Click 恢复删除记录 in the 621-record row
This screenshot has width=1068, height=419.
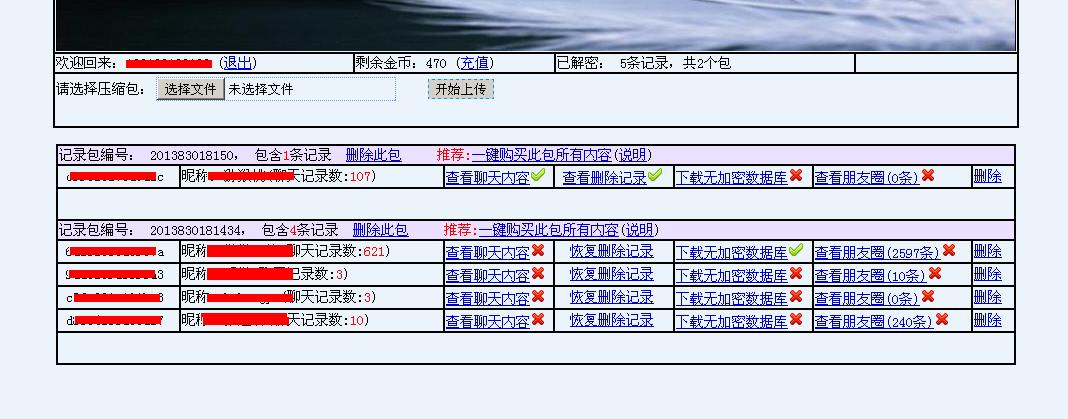point(612,251)
